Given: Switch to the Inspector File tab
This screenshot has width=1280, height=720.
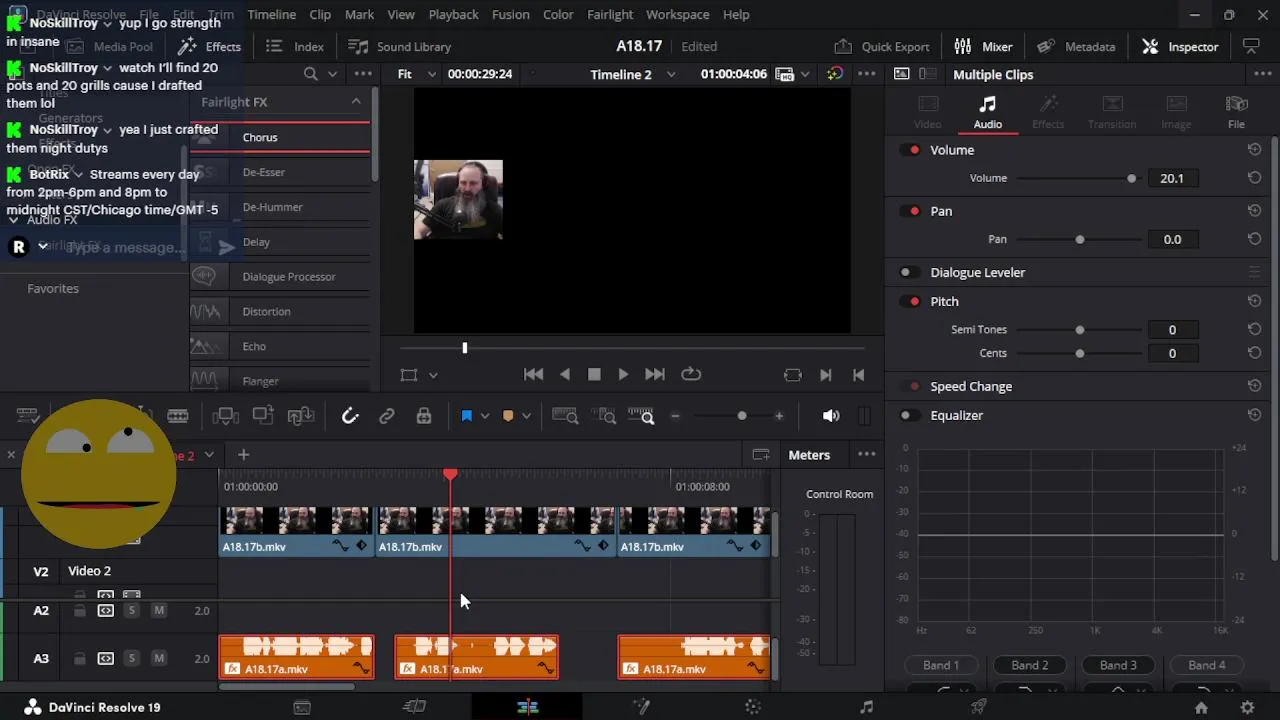Looking at the screenshot, I should [x=1236, y=113].
